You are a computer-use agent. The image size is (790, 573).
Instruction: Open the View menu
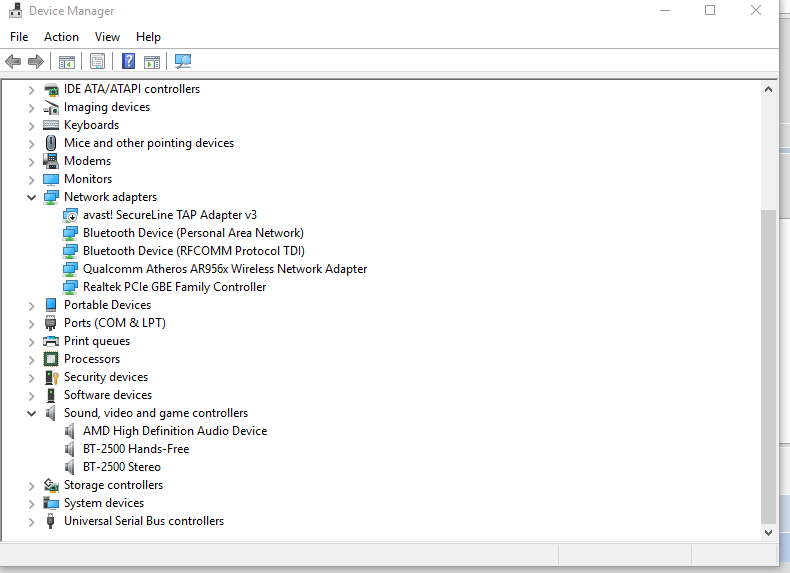[107, 37]
